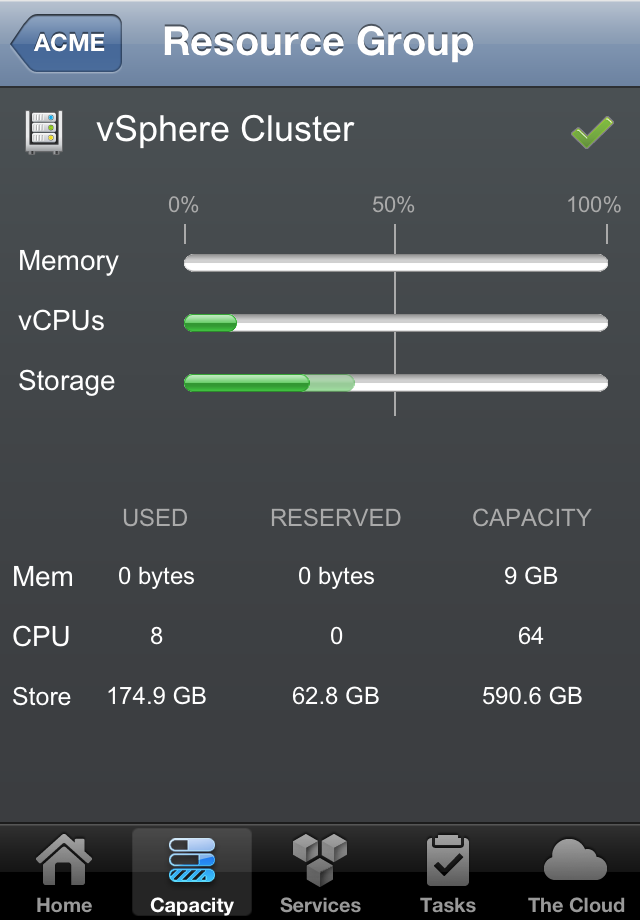640x920 pixels.
Task: Tap the ACME back button
Action: coord(67,43)
